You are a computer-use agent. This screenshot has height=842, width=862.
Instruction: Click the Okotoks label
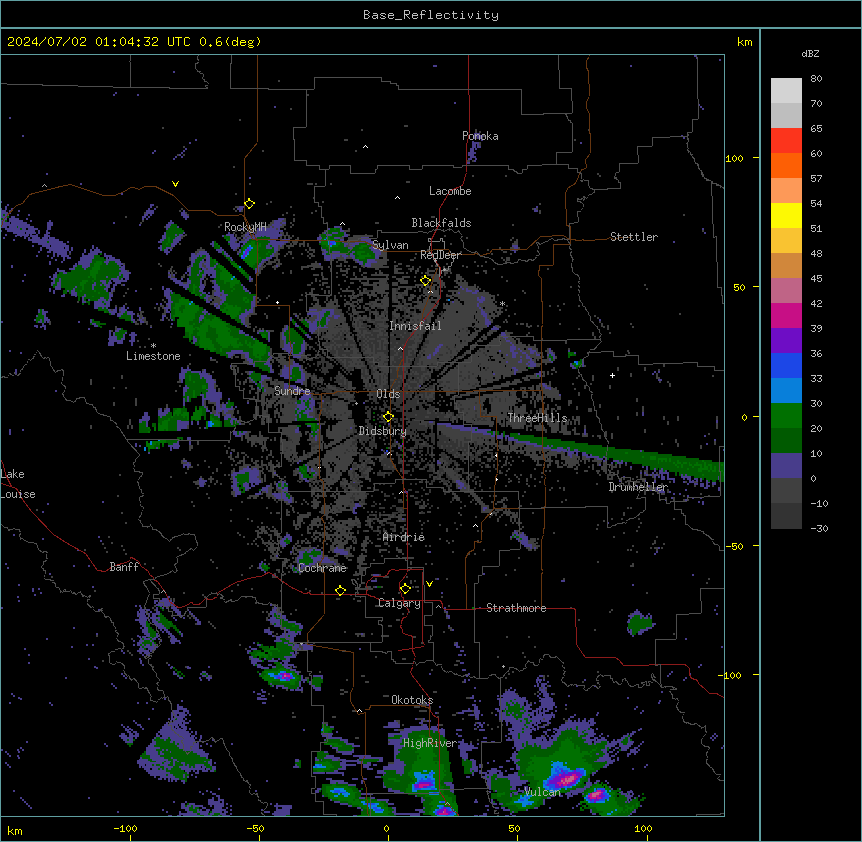coord(412,700)
